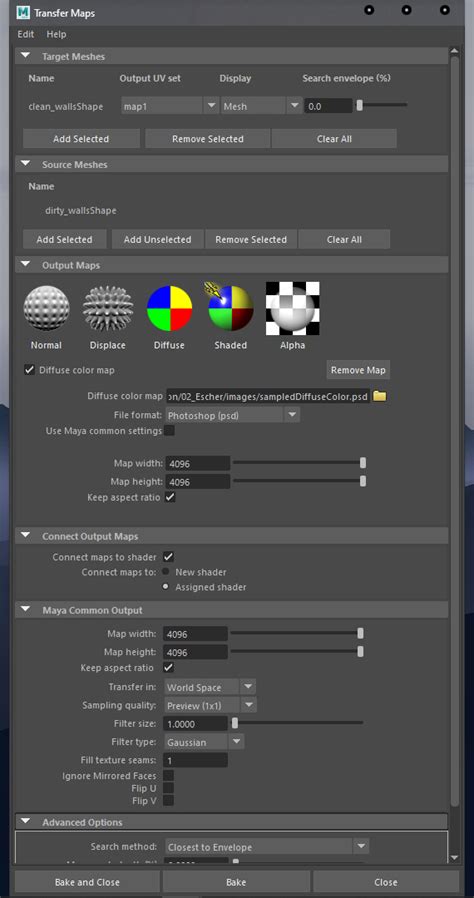Click the Filter size value field
Image resolution: width=474 pixels, height=898 pixels.
tap(196, 724)
